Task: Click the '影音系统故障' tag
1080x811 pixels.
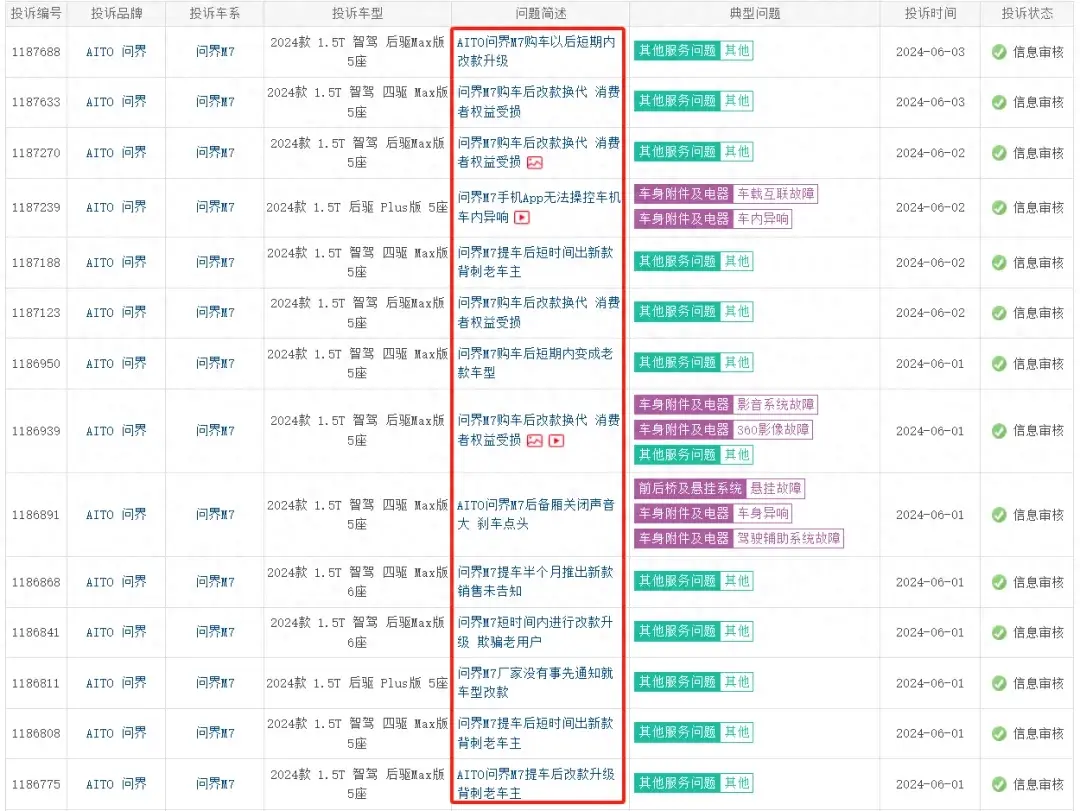Action: point(776,404)
